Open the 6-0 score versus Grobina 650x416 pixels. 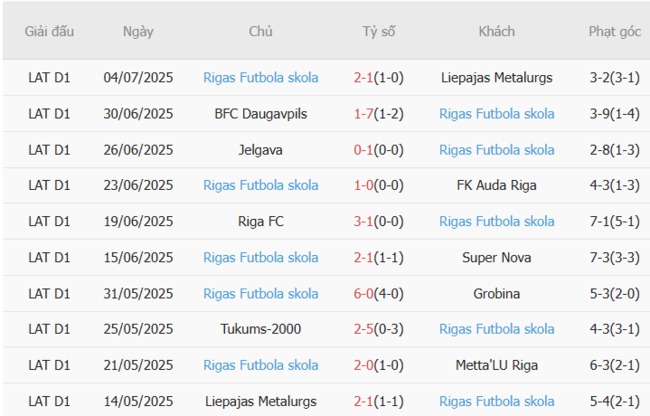point(364,293)
